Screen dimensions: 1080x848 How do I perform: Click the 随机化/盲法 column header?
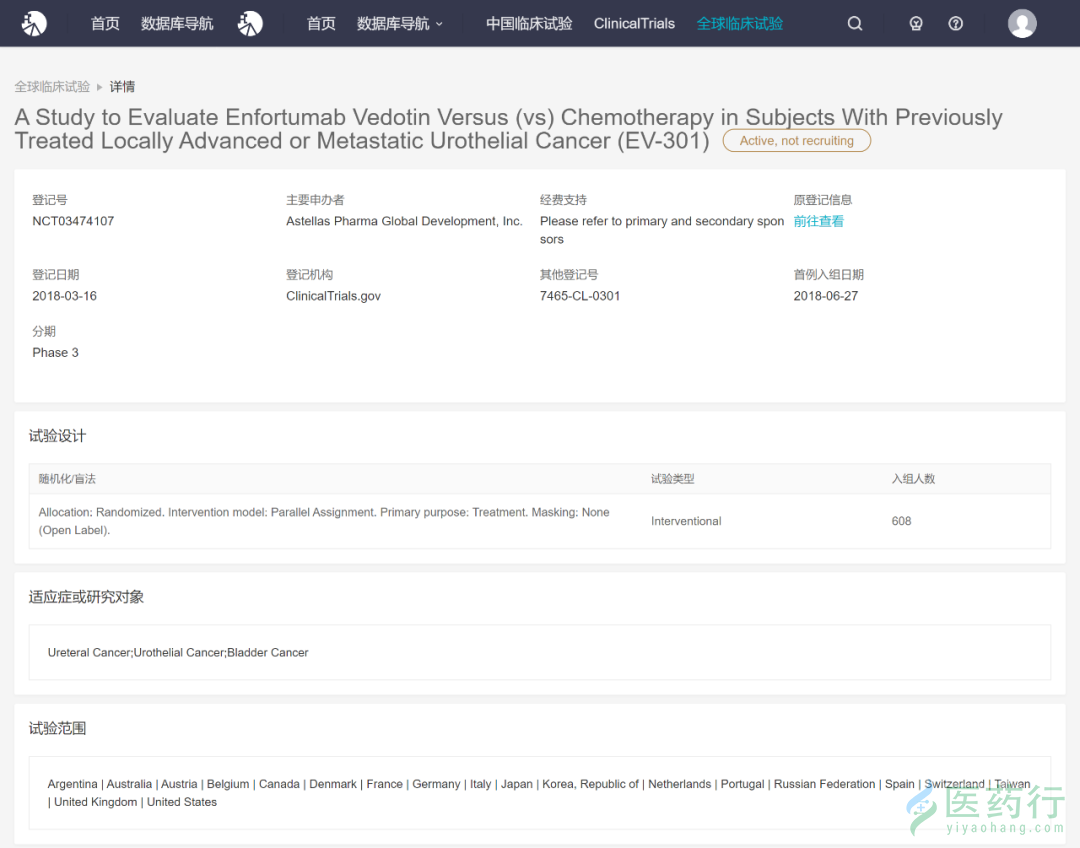[67, 479]
